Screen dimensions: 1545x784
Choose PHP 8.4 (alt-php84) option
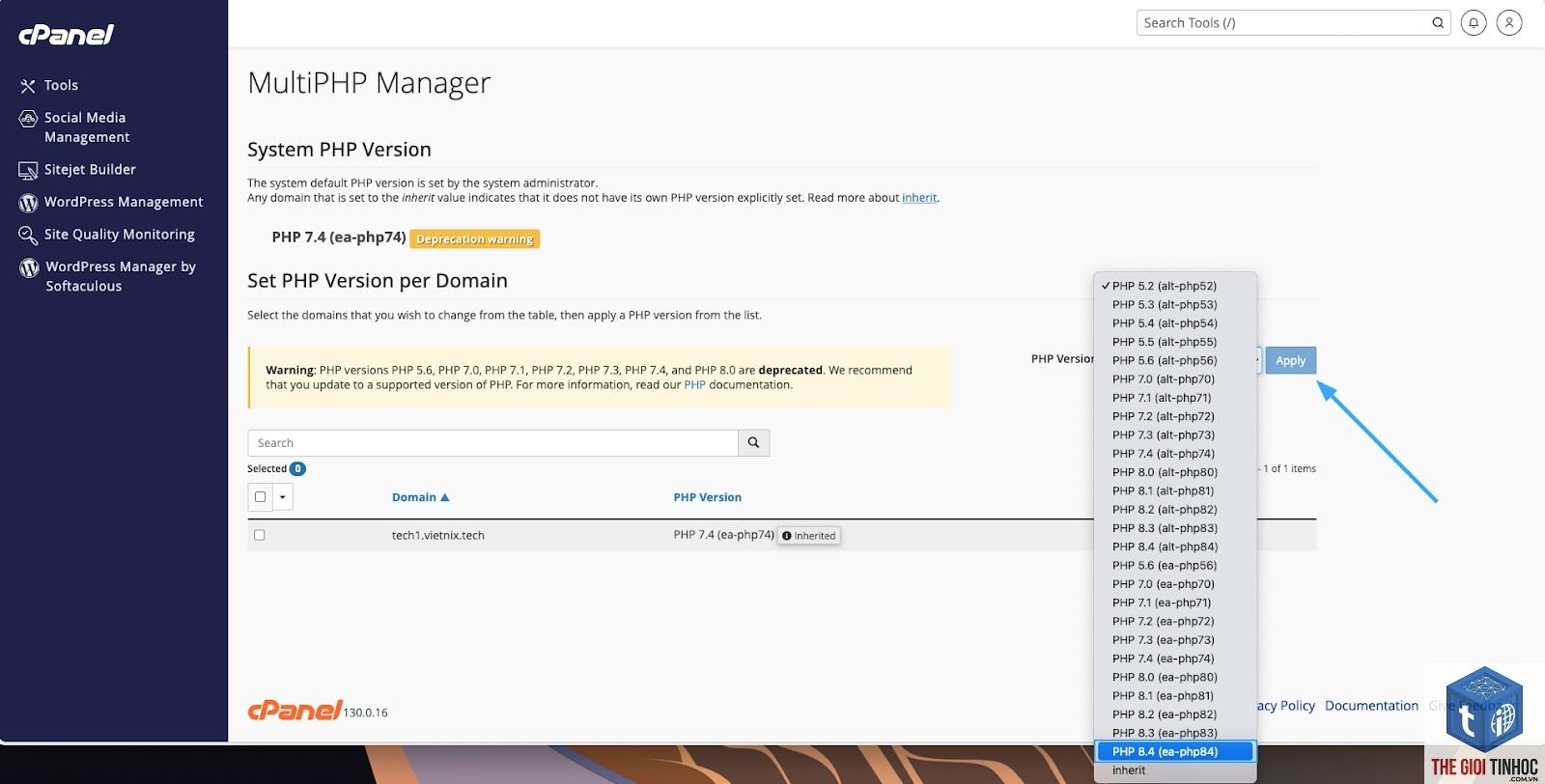point(1175,546)
